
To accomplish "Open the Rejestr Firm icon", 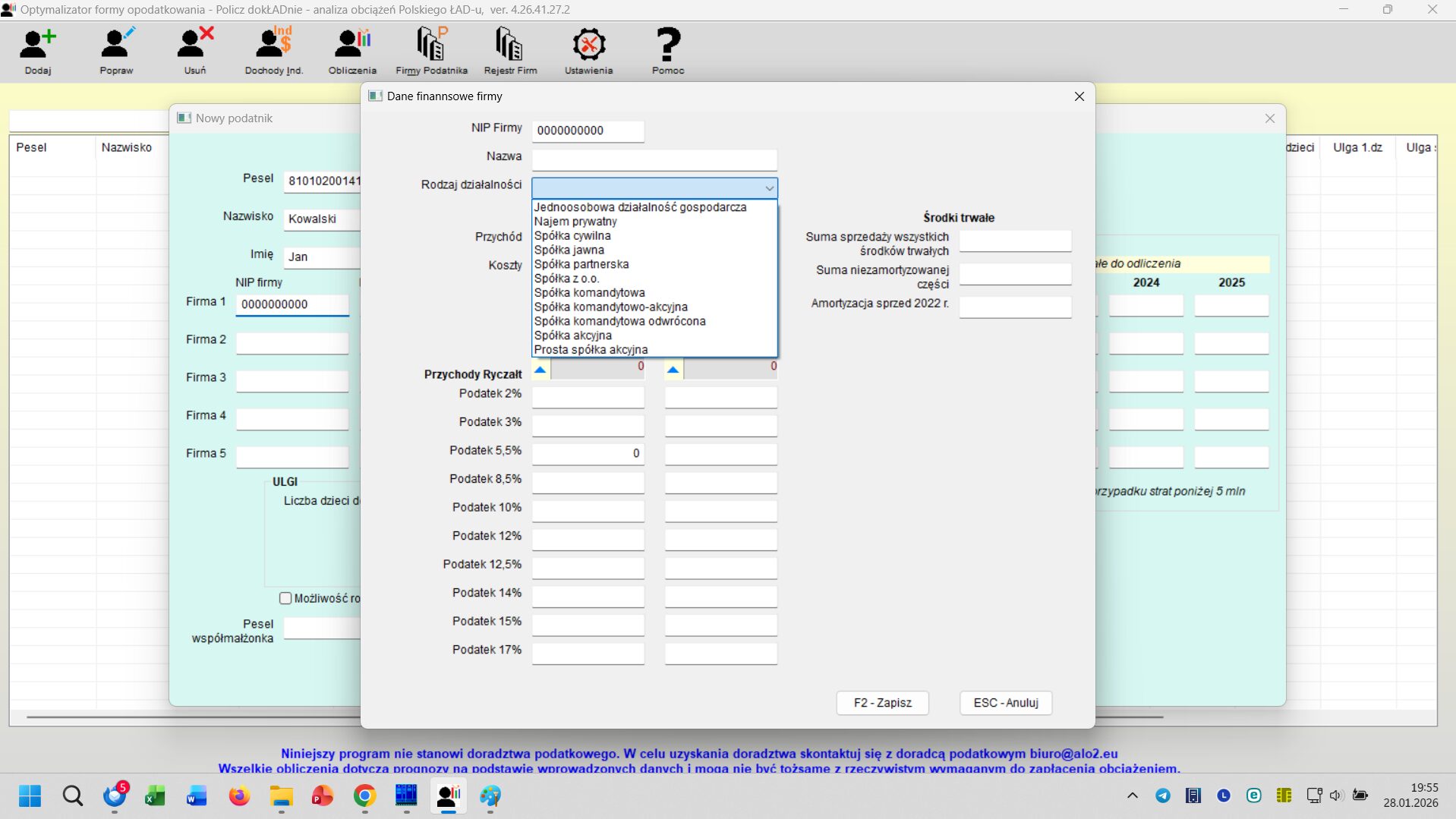I will (x=510, y=46).
